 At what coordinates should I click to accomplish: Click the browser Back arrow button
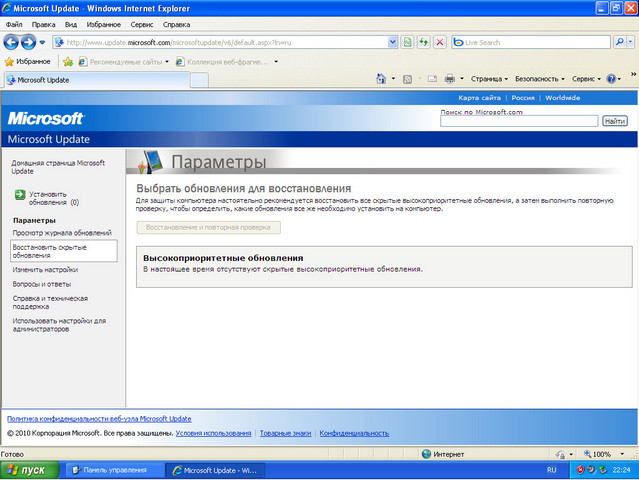click(12, 43)
